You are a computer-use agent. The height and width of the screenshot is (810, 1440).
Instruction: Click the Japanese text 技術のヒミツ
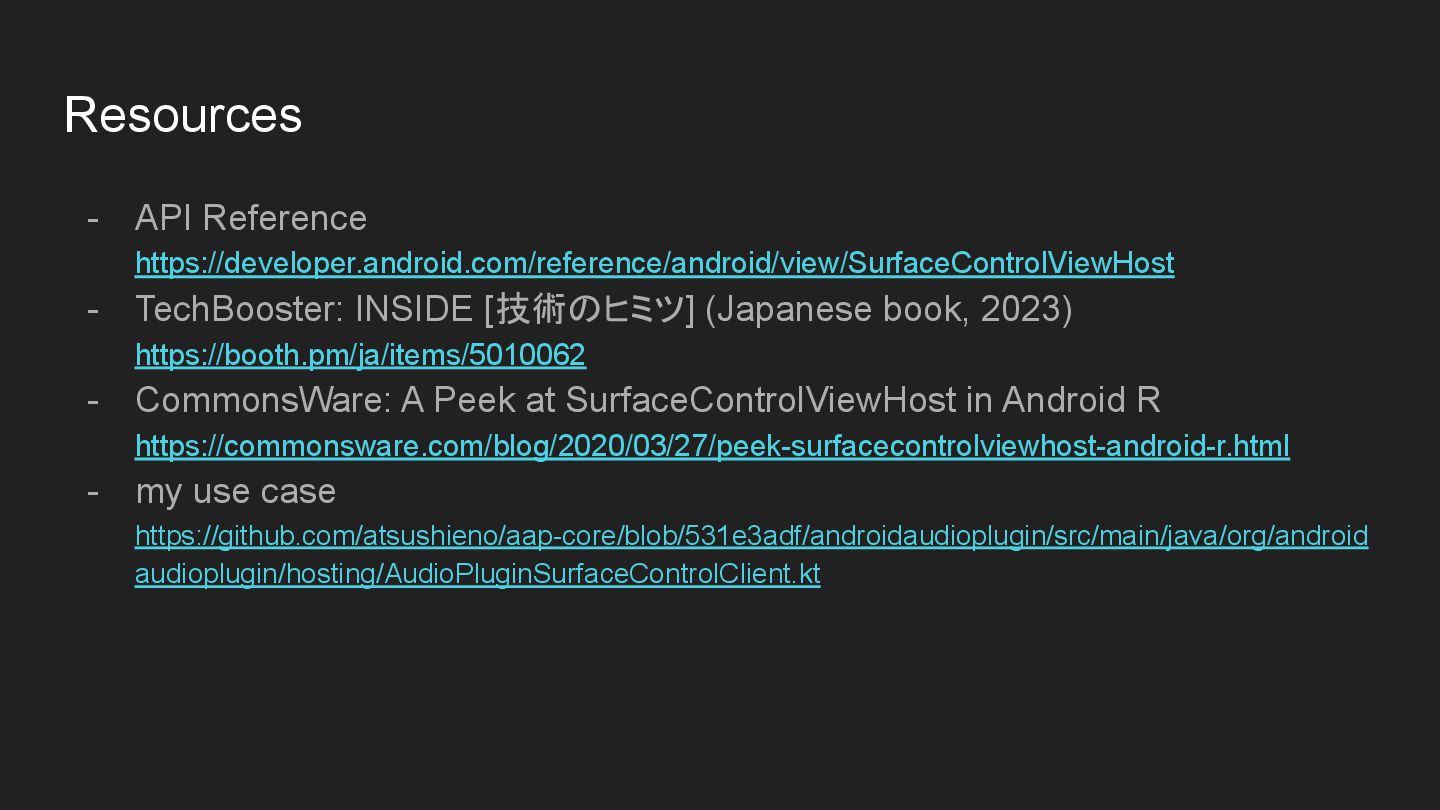pos(589,309)
